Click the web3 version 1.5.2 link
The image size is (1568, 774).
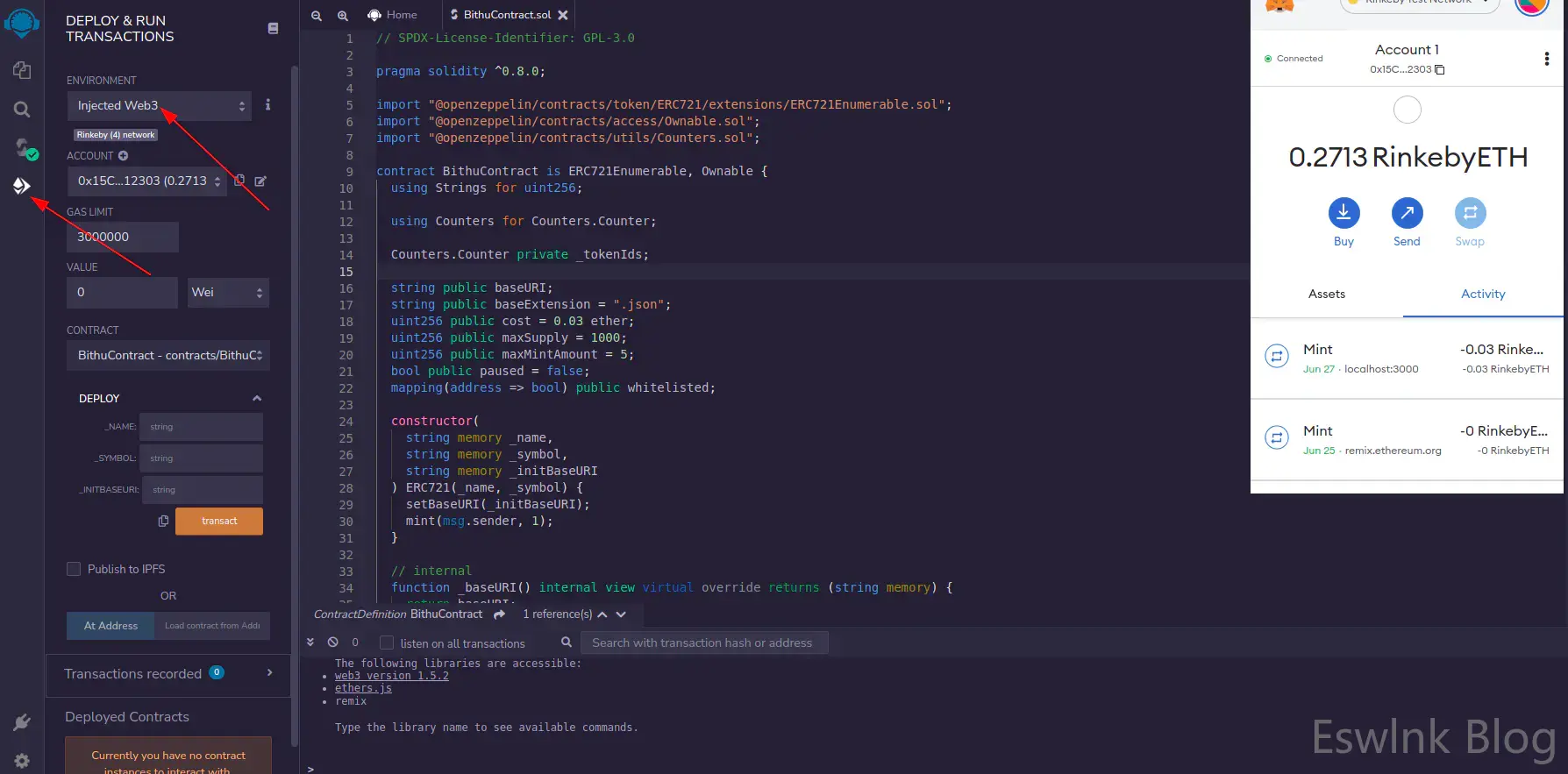coord(391,676)
